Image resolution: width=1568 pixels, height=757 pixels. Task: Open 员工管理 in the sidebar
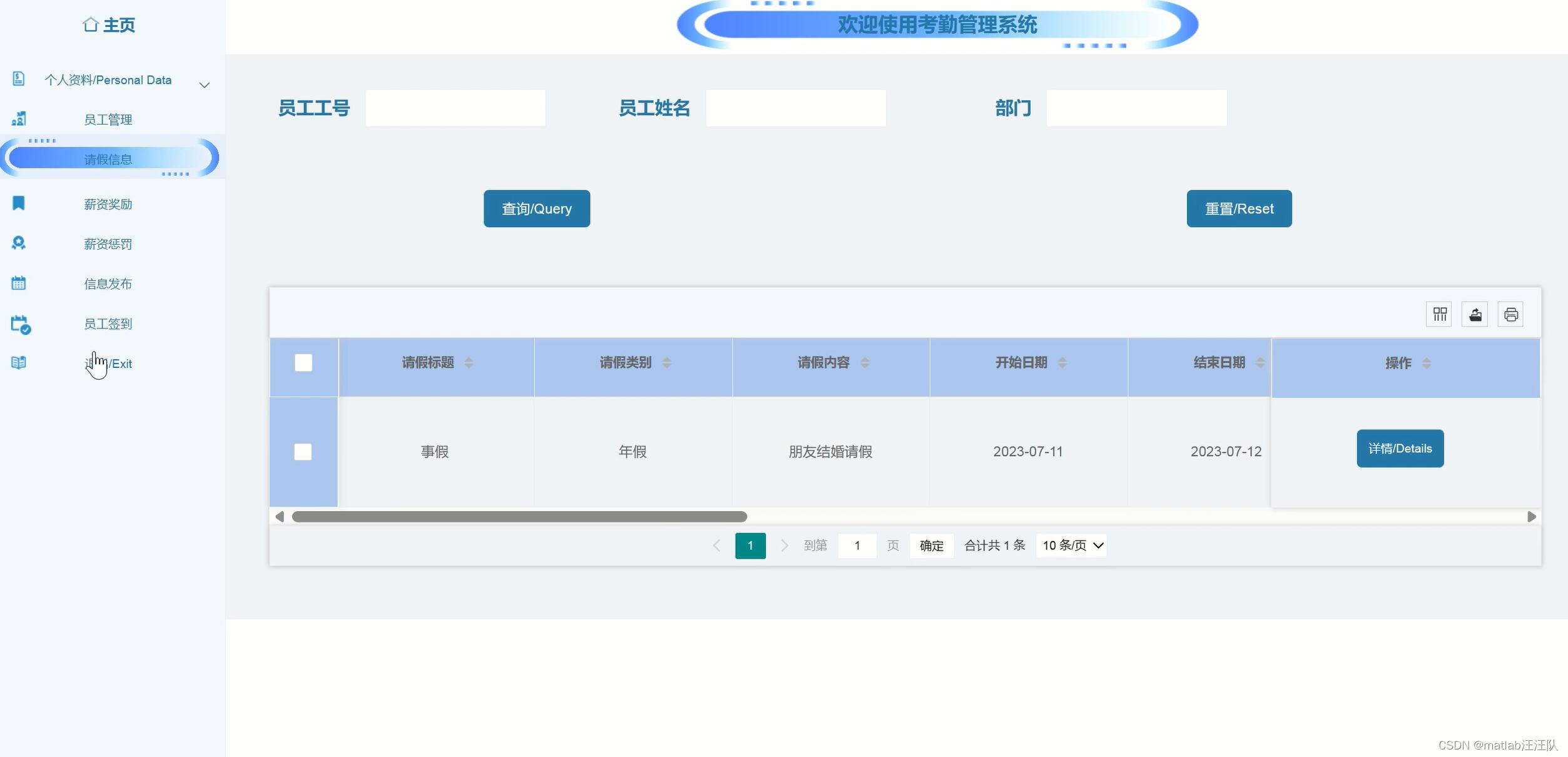(x=108, y=119)
